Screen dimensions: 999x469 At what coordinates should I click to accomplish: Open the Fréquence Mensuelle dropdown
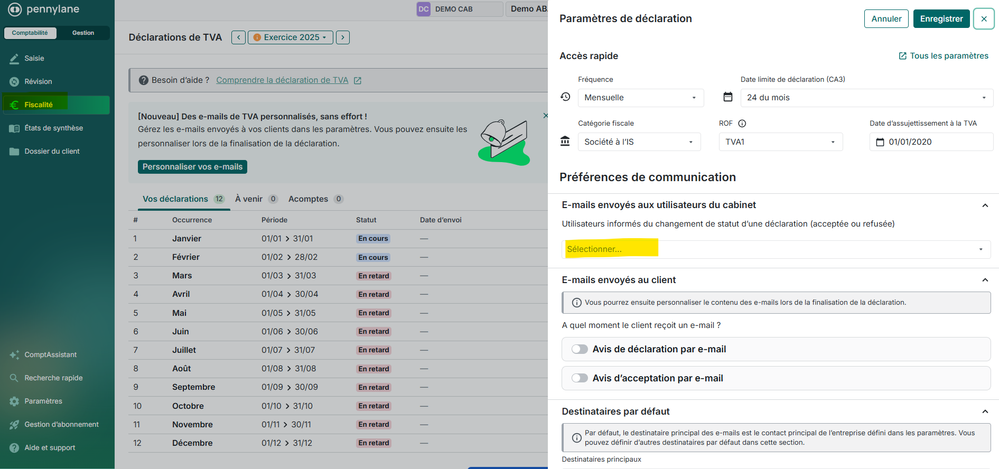(x=640, y=97)
